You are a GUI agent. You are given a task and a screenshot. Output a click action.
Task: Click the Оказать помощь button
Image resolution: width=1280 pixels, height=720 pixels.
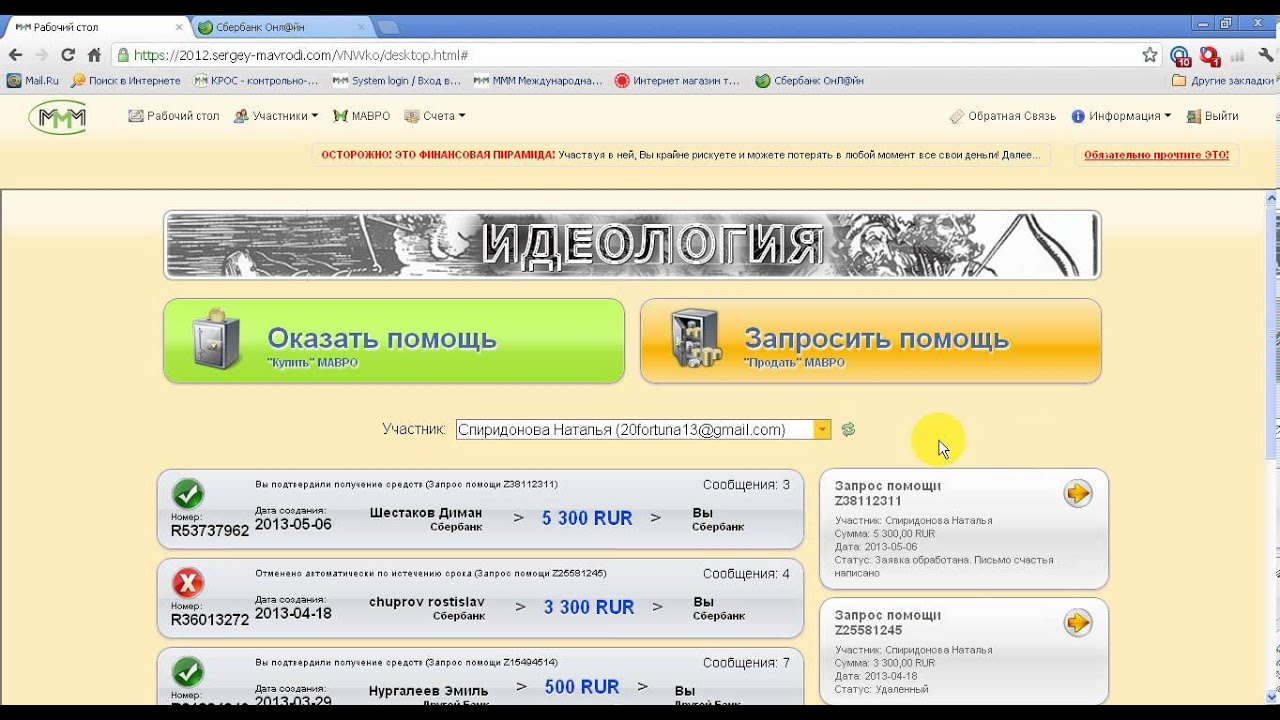[394, 341]
